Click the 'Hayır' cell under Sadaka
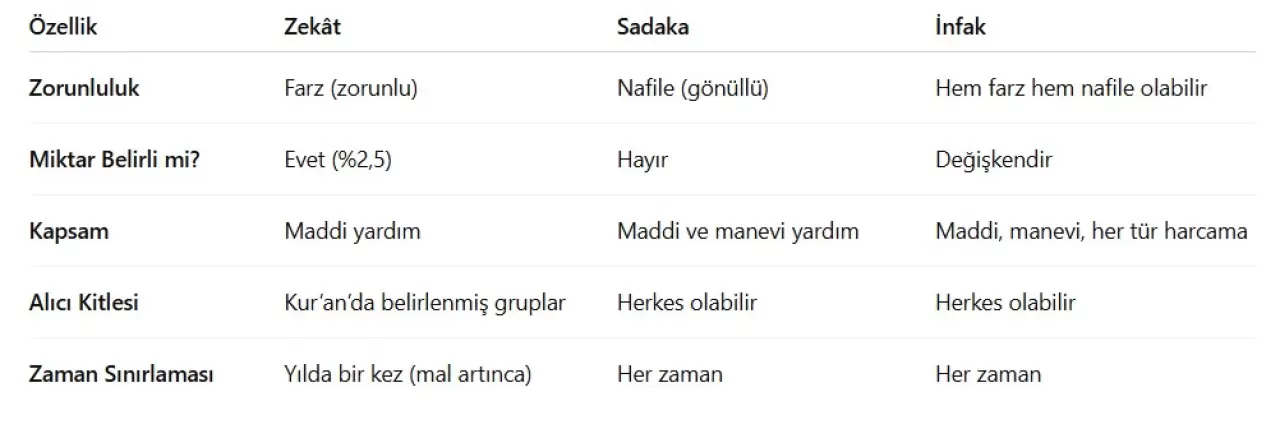1280x438 pixels. pos(641,160)
